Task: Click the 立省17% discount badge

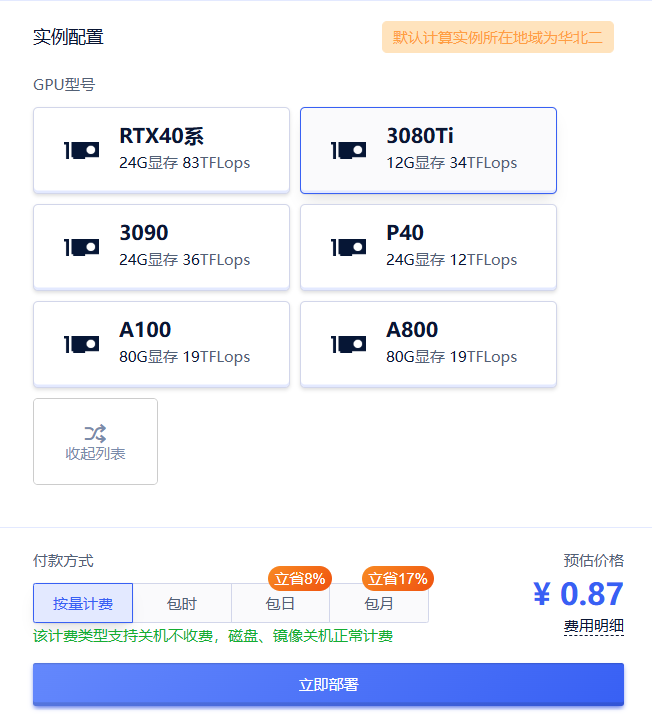Action: 398,578
